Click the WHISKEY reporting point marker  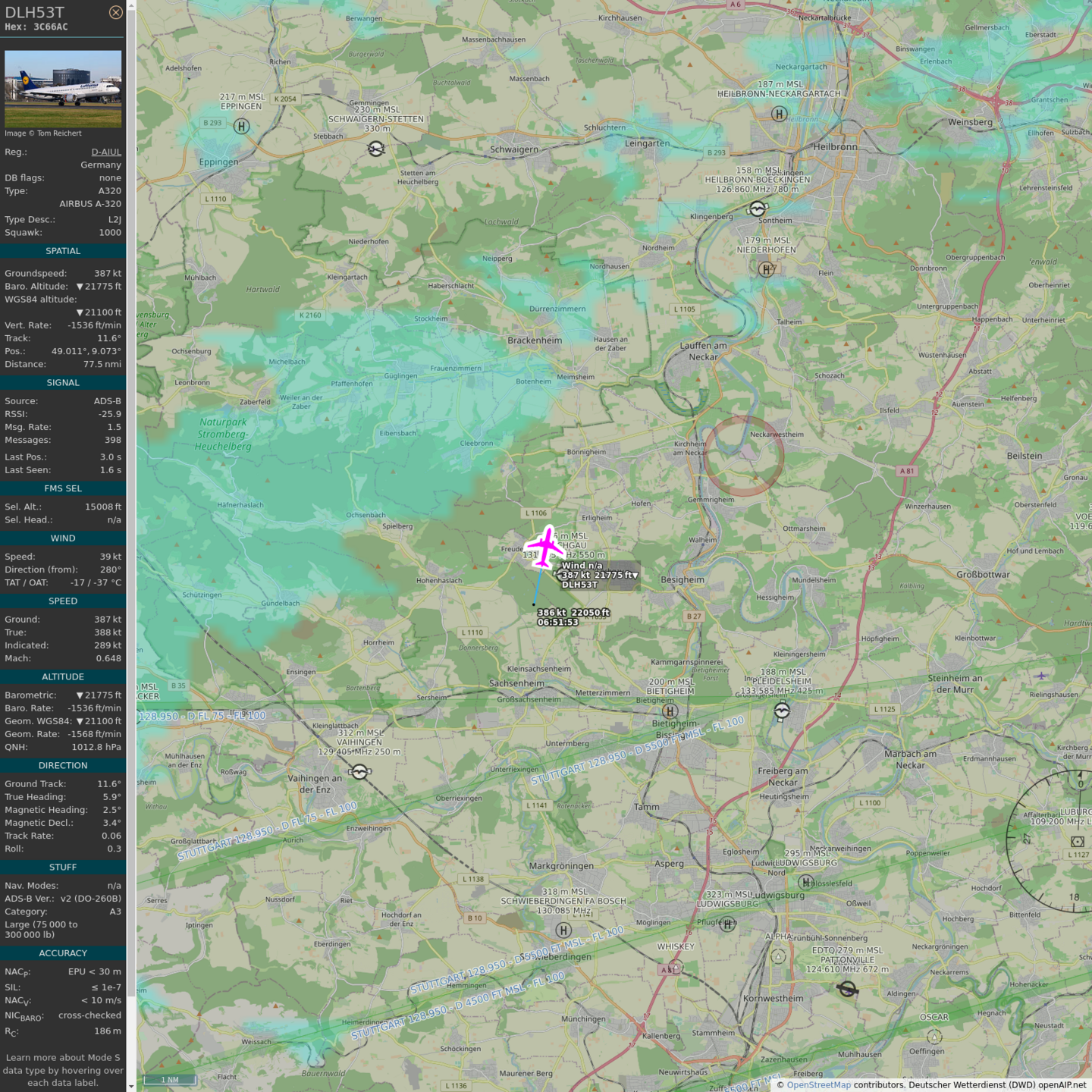click(675, 967)
